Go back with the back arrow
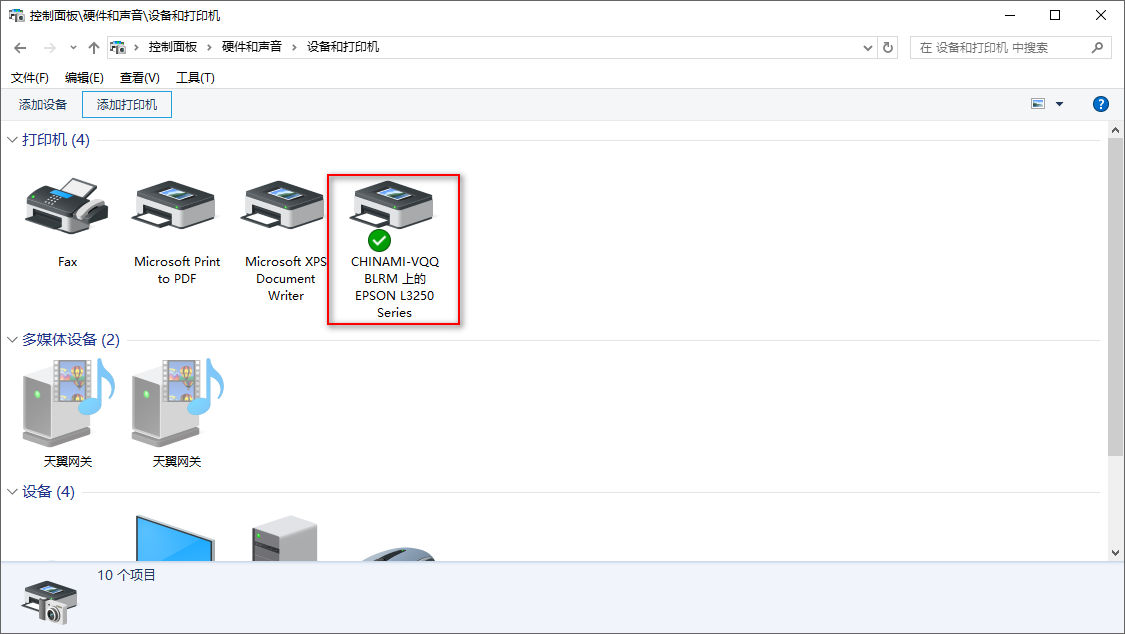 20,47
